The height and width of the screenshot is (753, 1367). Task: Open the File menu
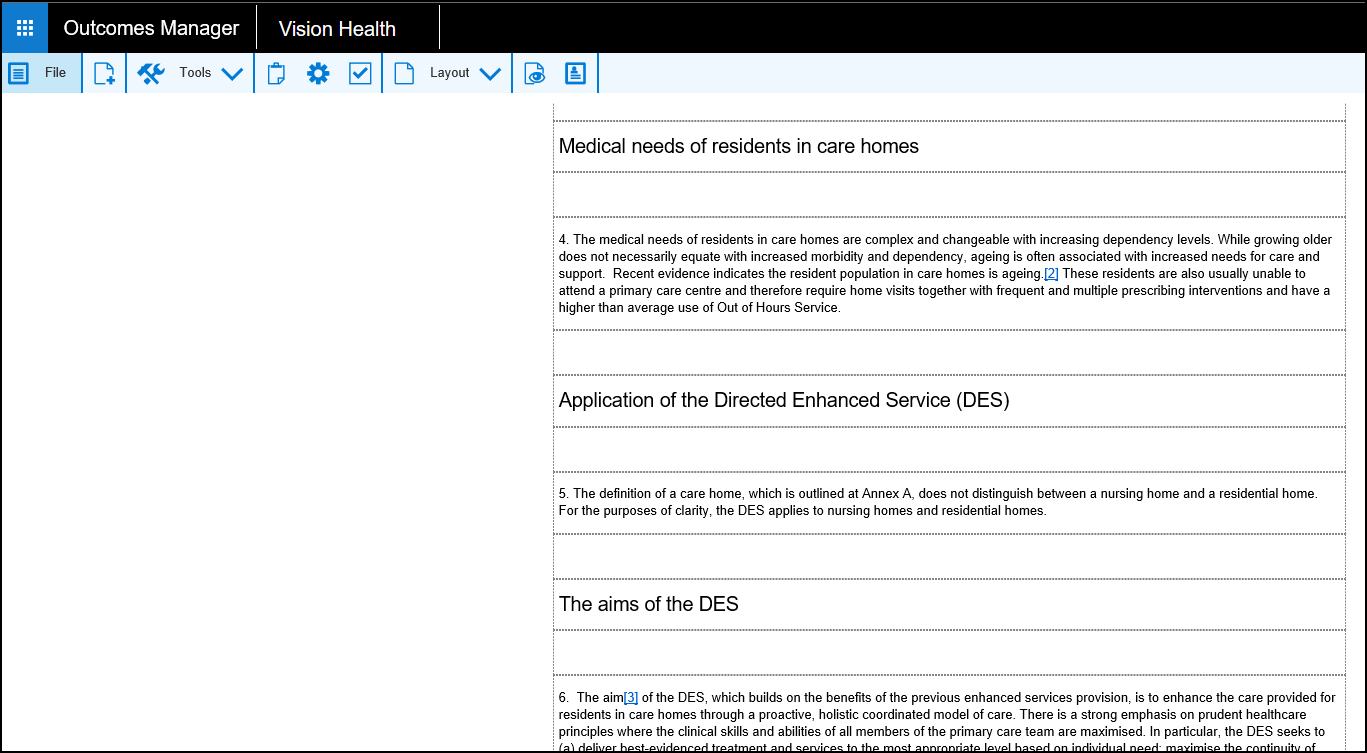55,73
